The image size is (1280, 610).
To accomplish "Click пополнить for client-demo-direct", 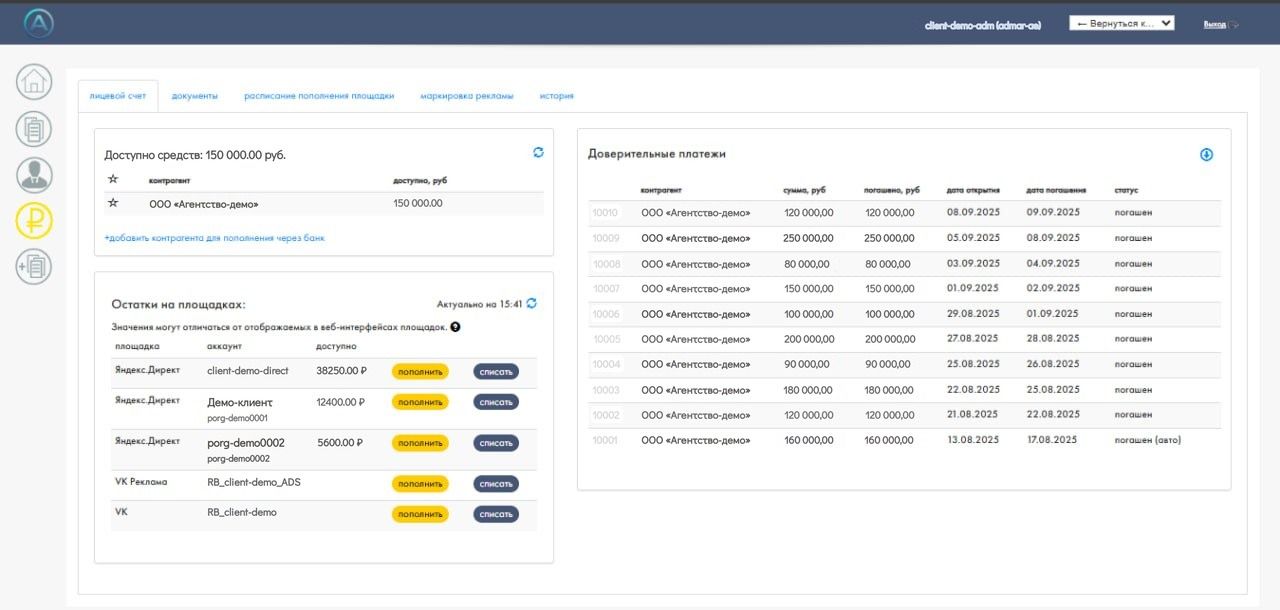I will pyautogui.click(x=420, y=372).
